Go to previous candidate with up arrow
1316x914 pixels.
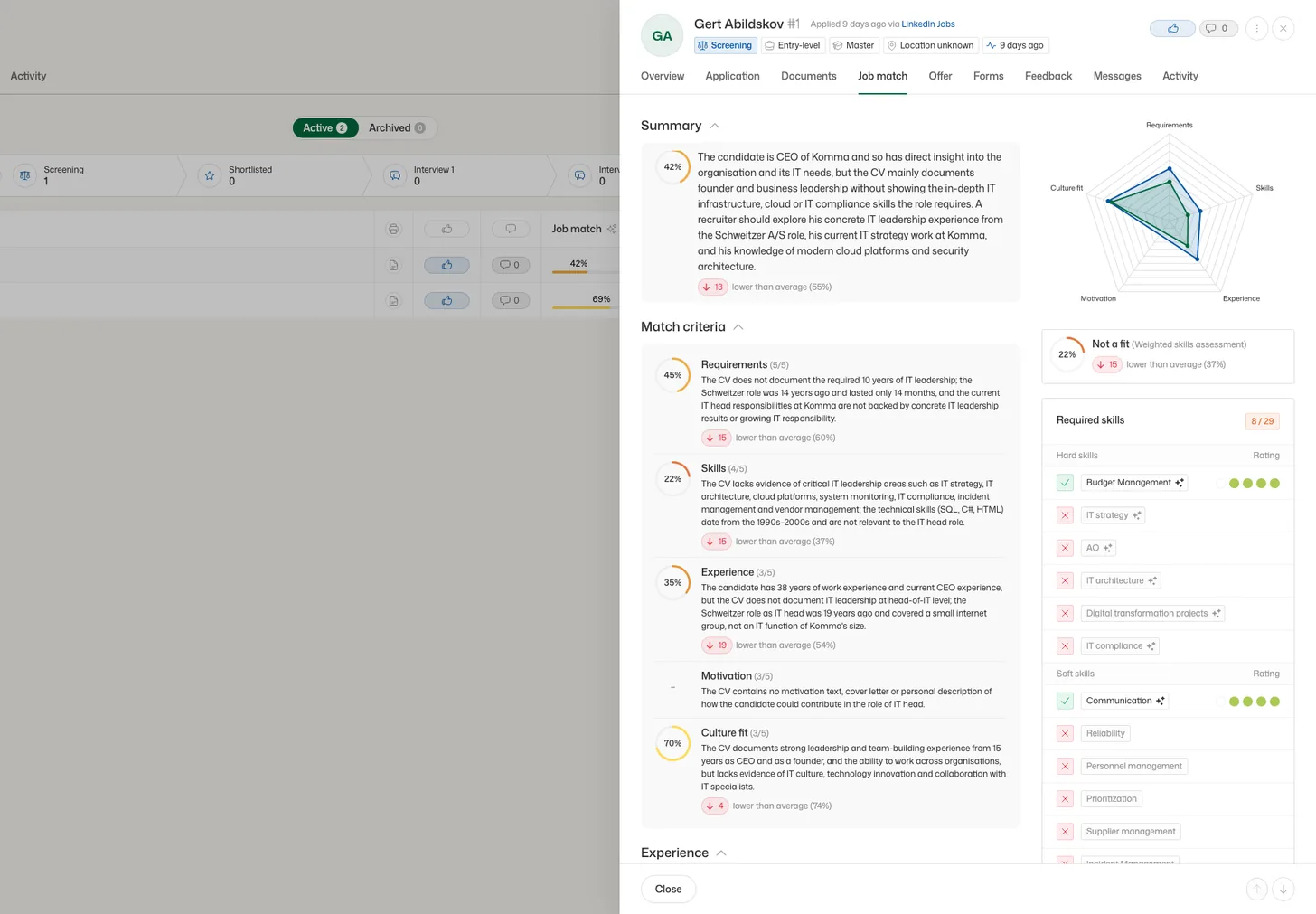click(x=1256, y=889)
